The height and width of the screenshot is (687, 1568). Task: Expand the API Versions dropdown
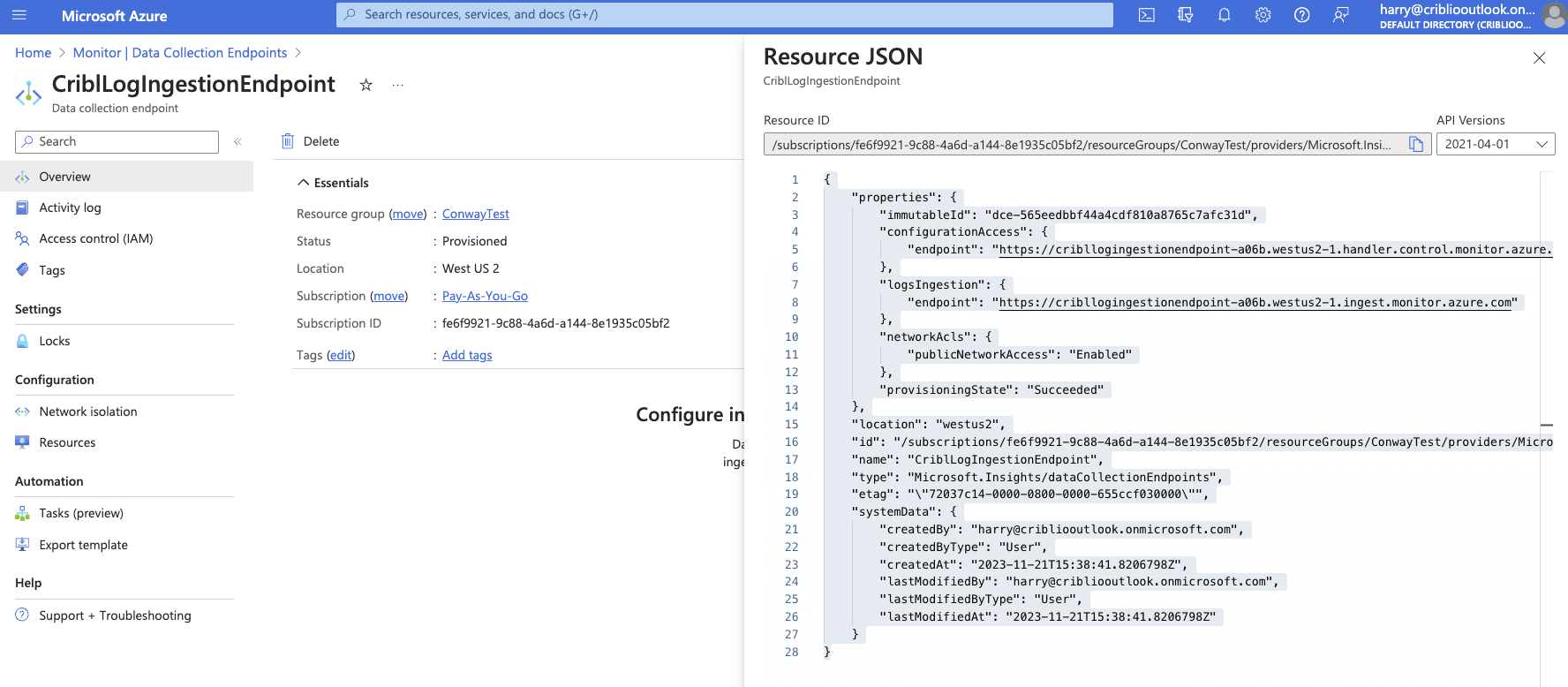pos(1496,144)
